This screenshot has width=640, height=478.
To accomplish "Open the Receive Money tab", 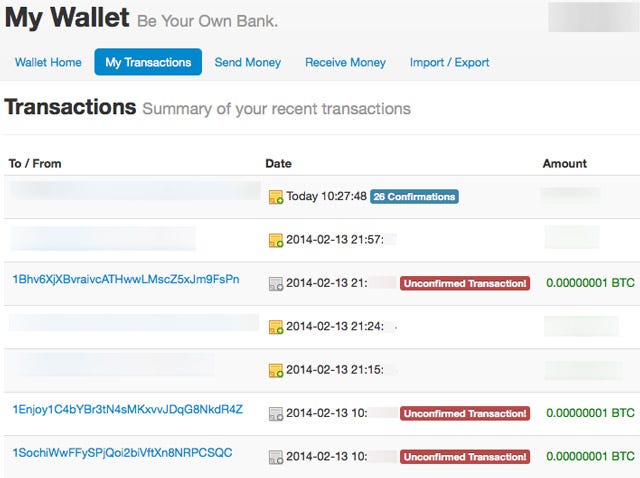I will (345, 62).
